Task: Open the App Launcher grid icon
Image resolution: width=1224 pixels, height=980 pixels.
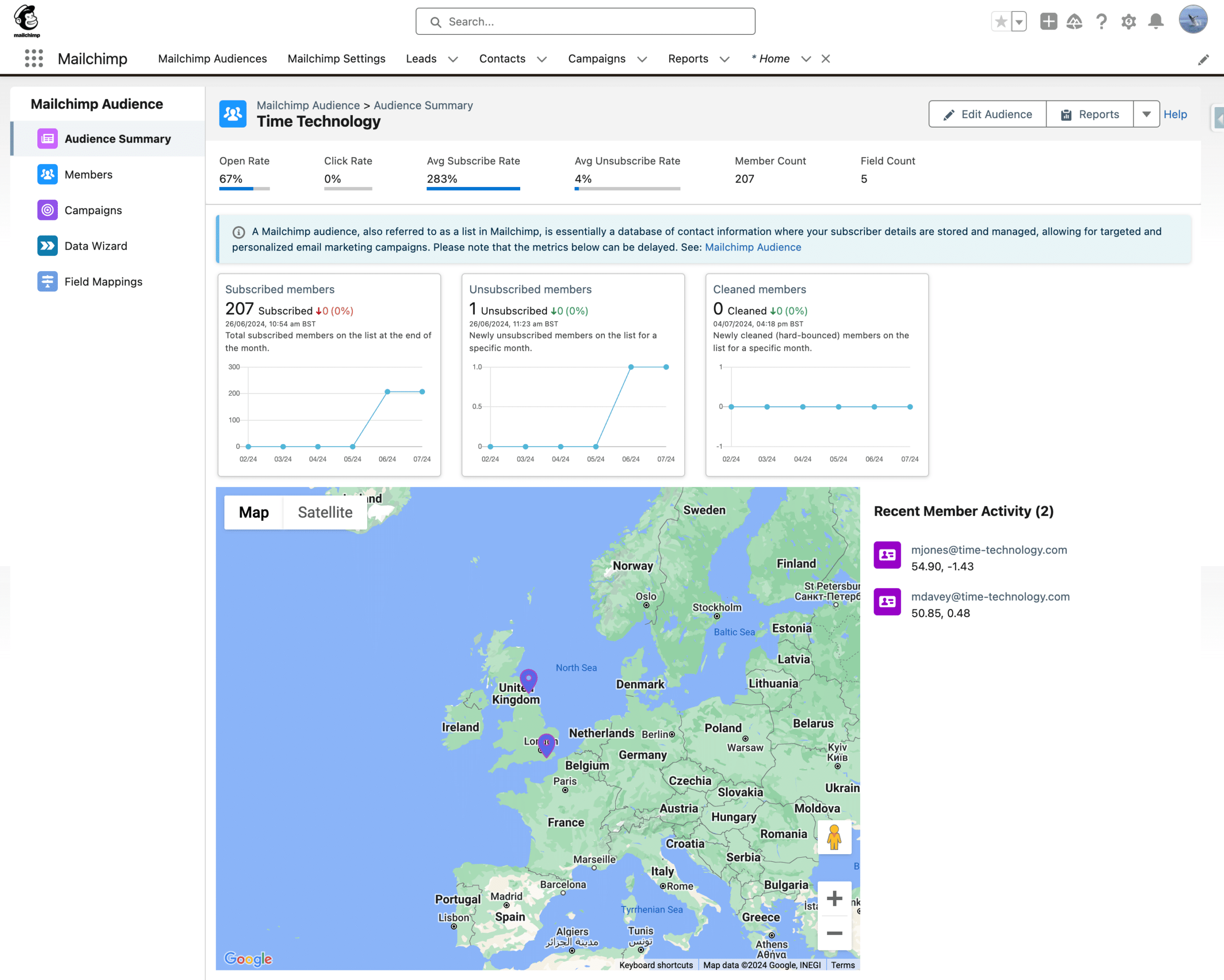Action: pyautogui.click(x=34, y=58)
